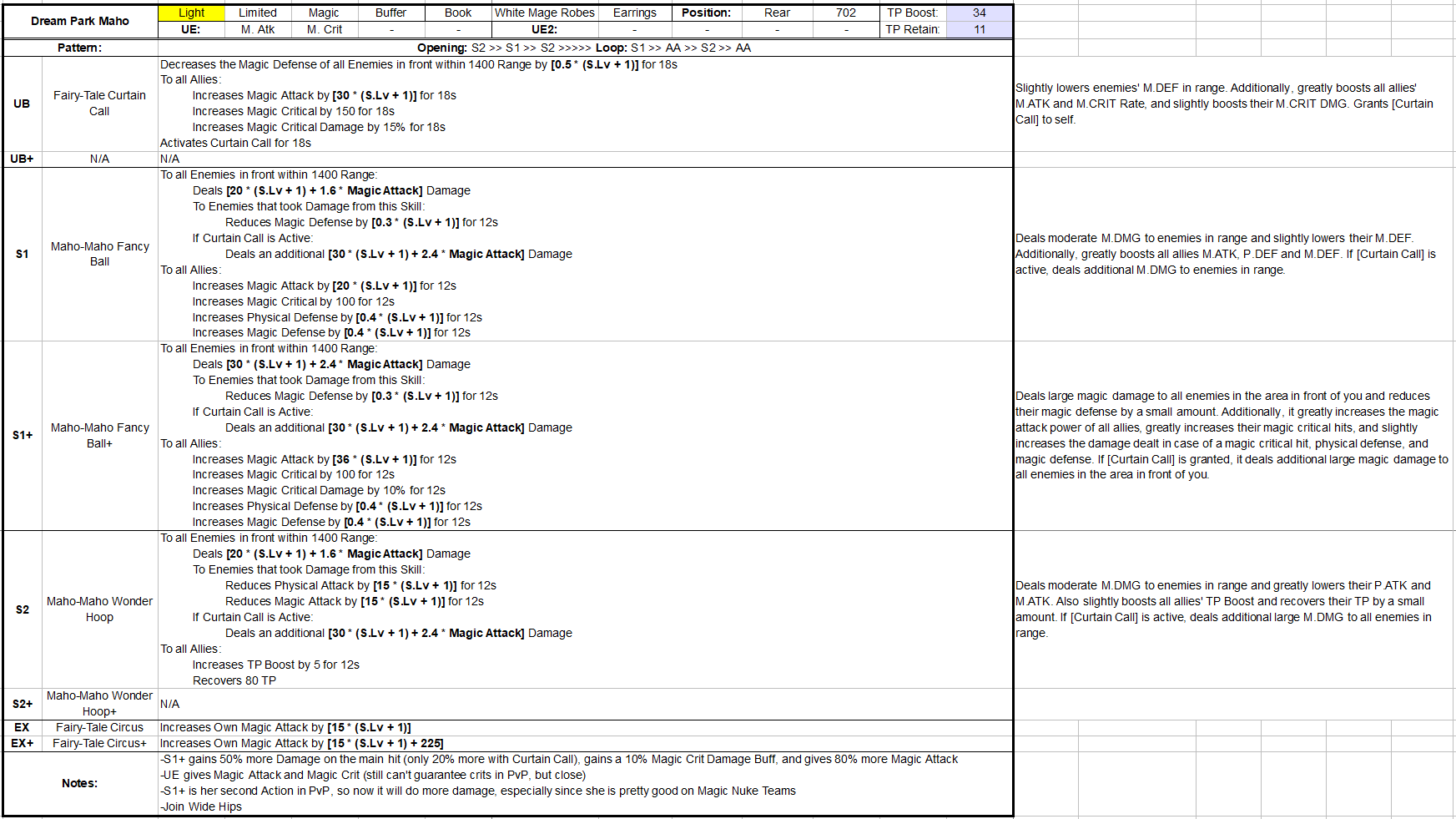Select "Increases TP Boost by 5 for 12s"
1456x819 pixels.
click(x=276, y=665)
